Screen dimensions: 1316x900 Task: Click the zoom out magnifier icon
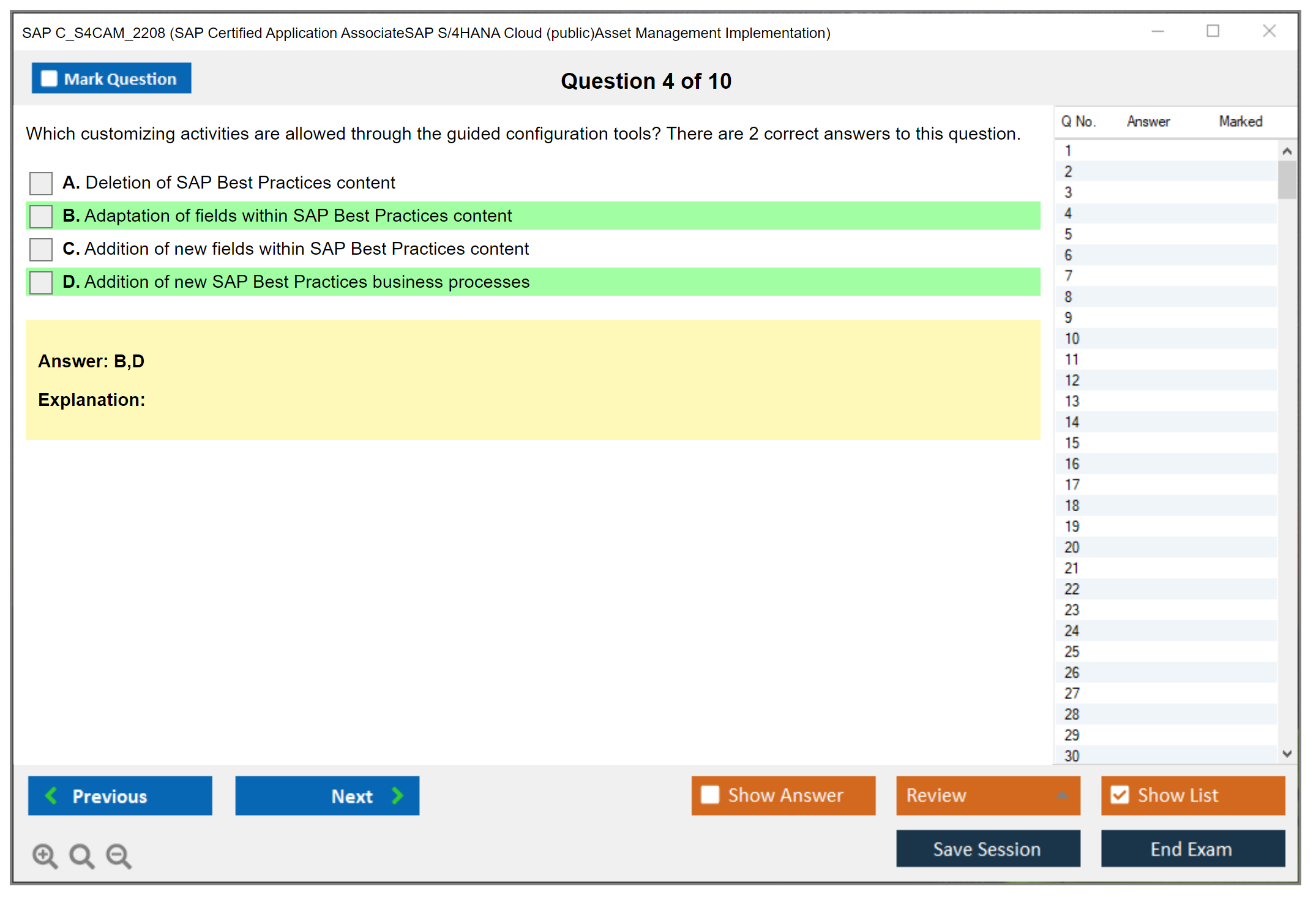point(119,855)
